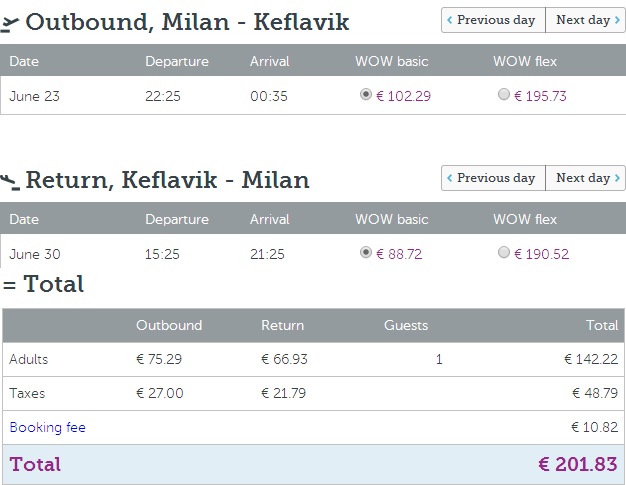Click the outbound departing plane icon

[x=11, y=22]
